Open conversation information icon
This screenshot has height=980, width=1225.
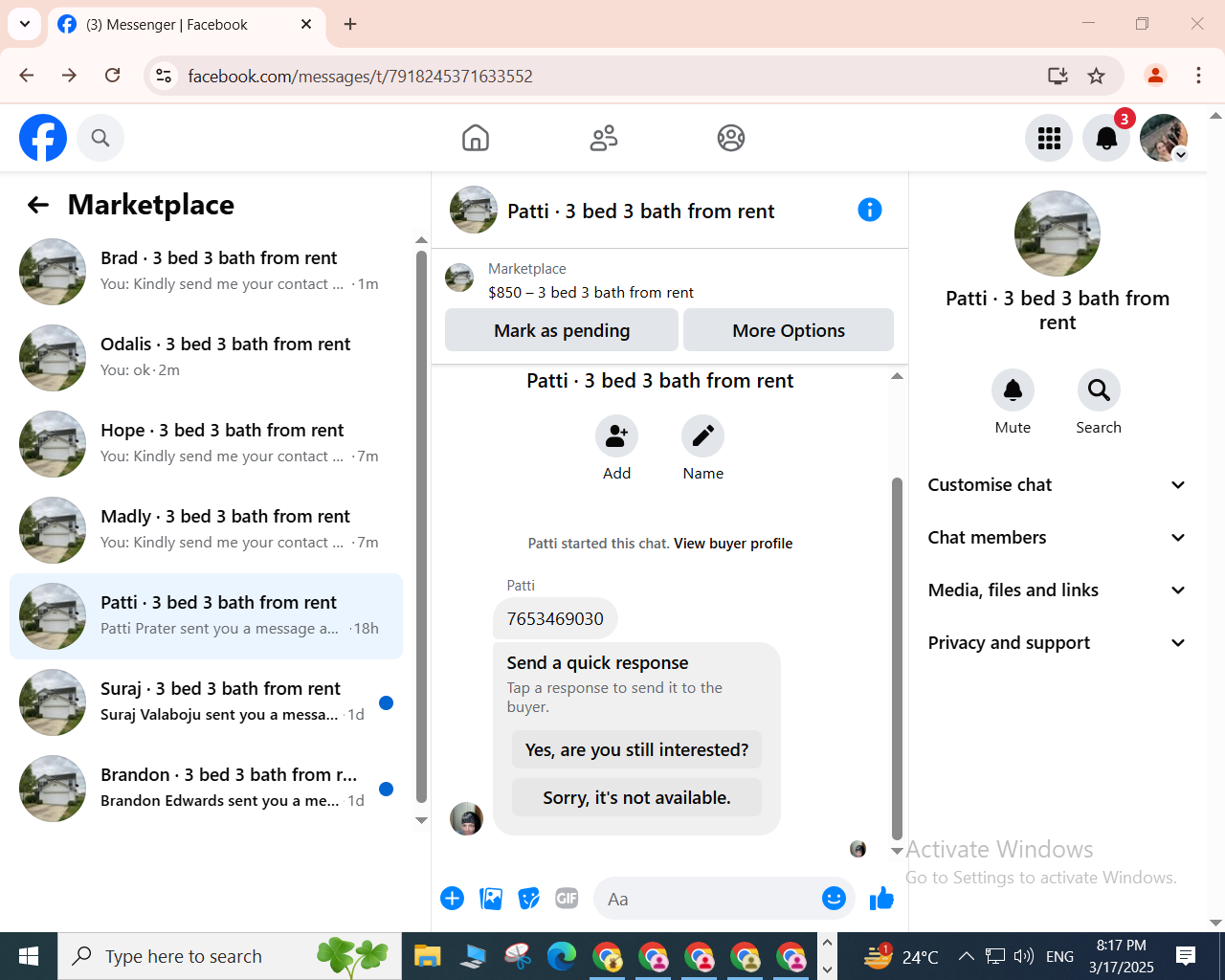coord(870,210)
